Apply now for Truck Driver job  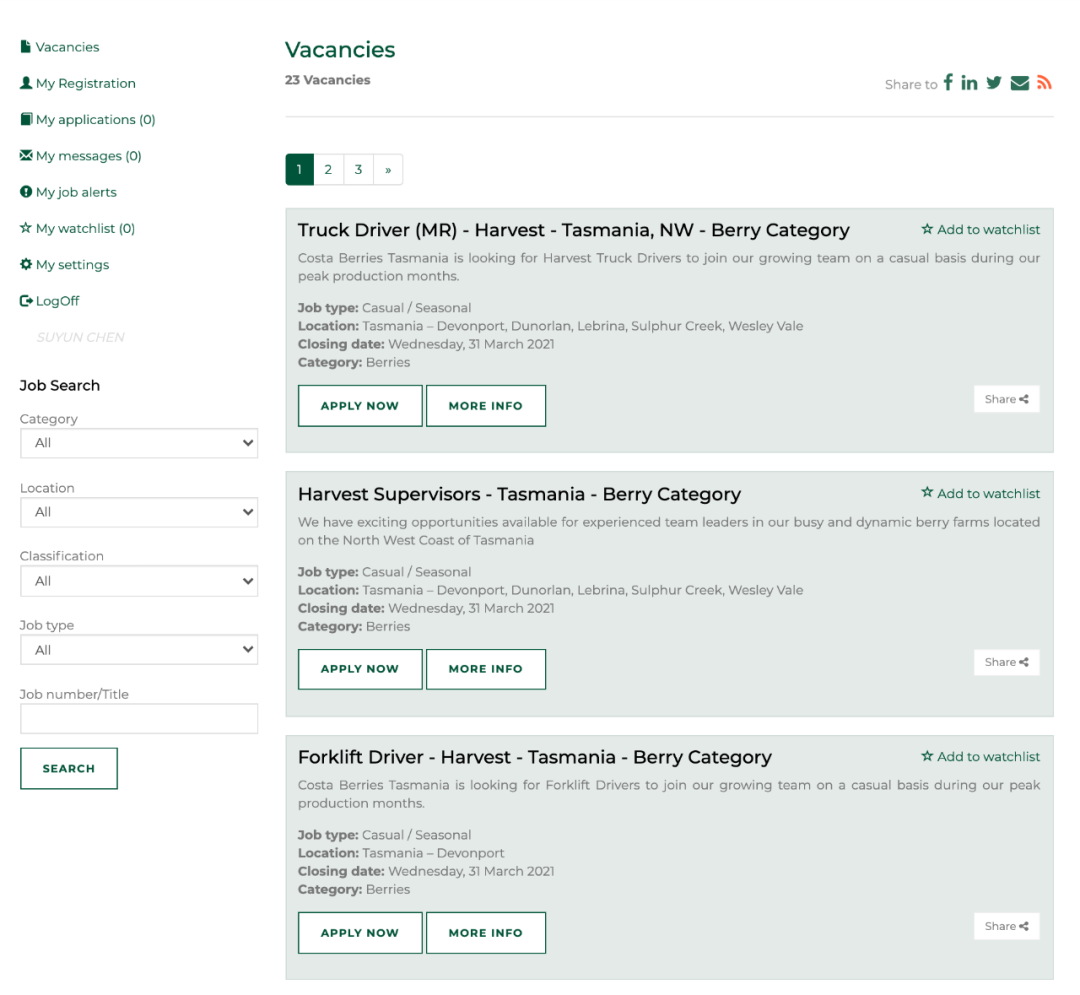[360, 406]
